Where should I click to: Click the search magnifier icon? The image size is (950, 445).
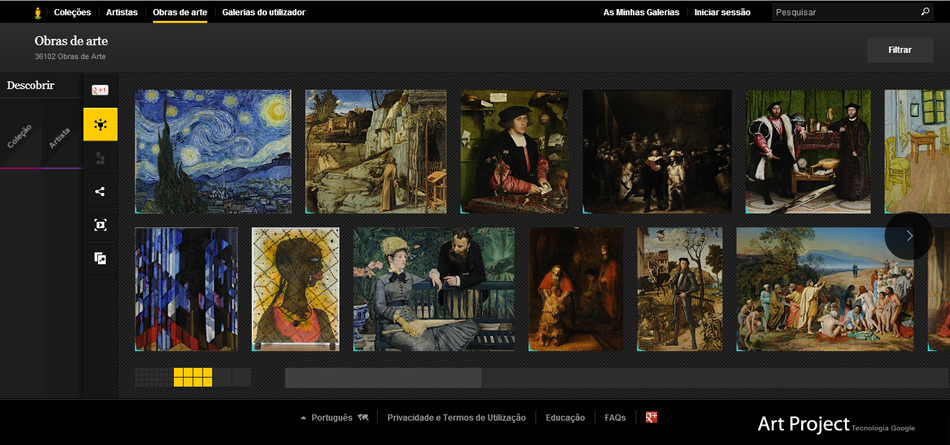point(925,12)
